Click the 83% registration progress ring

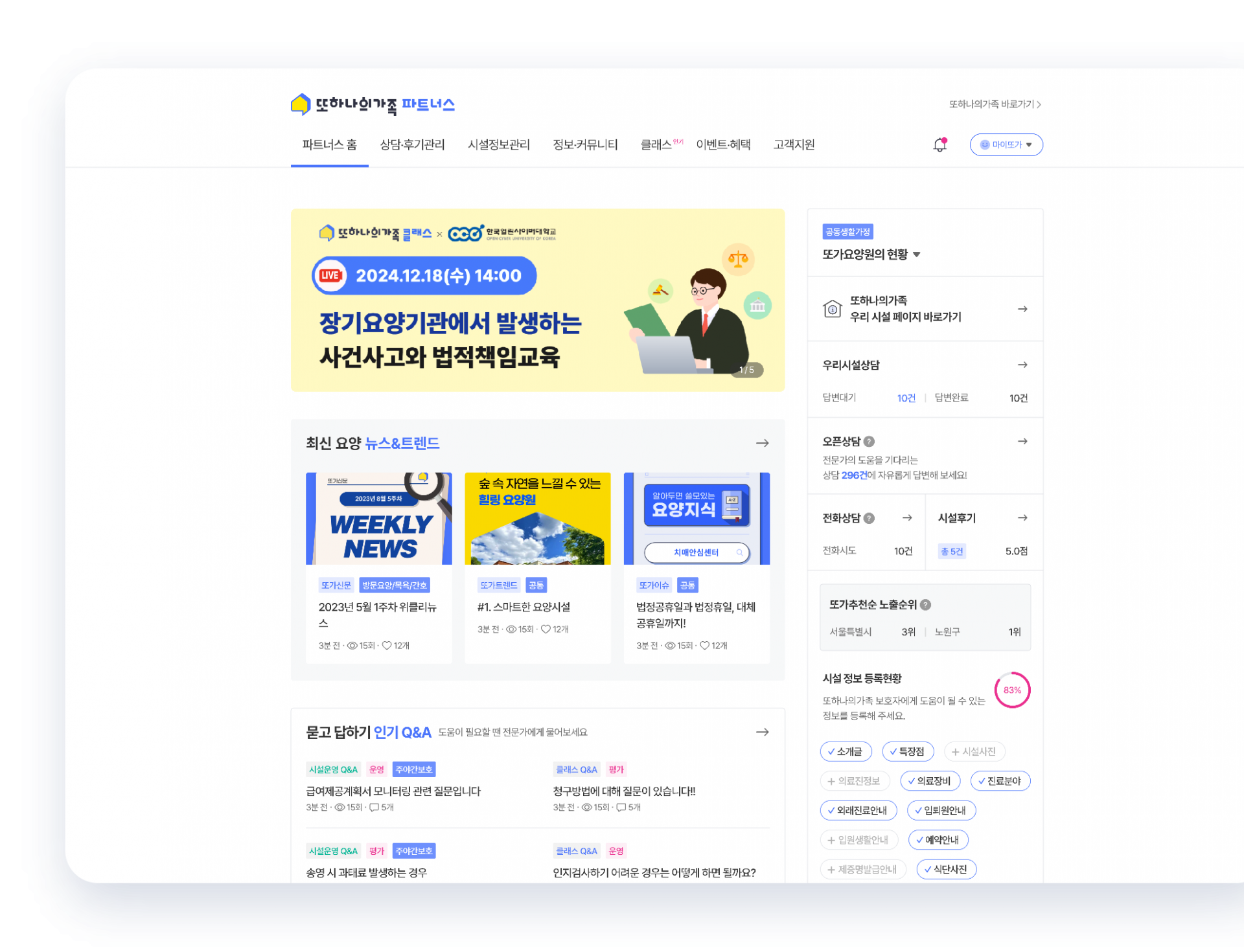tap(1012, 690)
